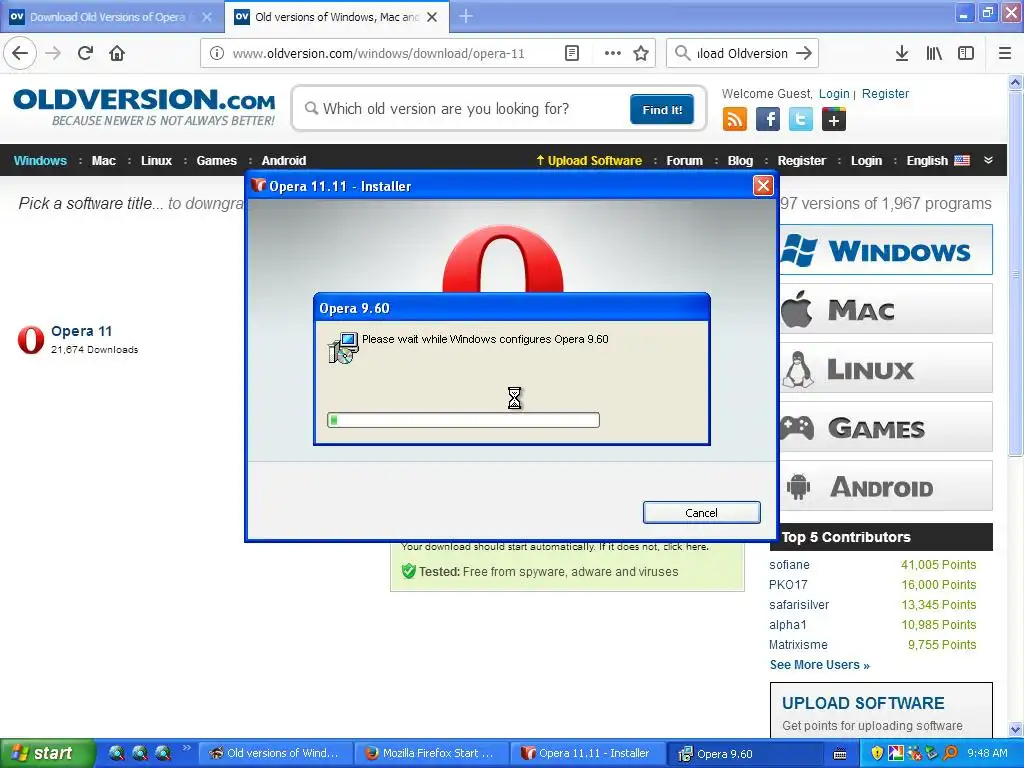The width and height of the screenshot is (1024, 768).
Task: Open the Firefox library icon
Action: tap(934, 53)
